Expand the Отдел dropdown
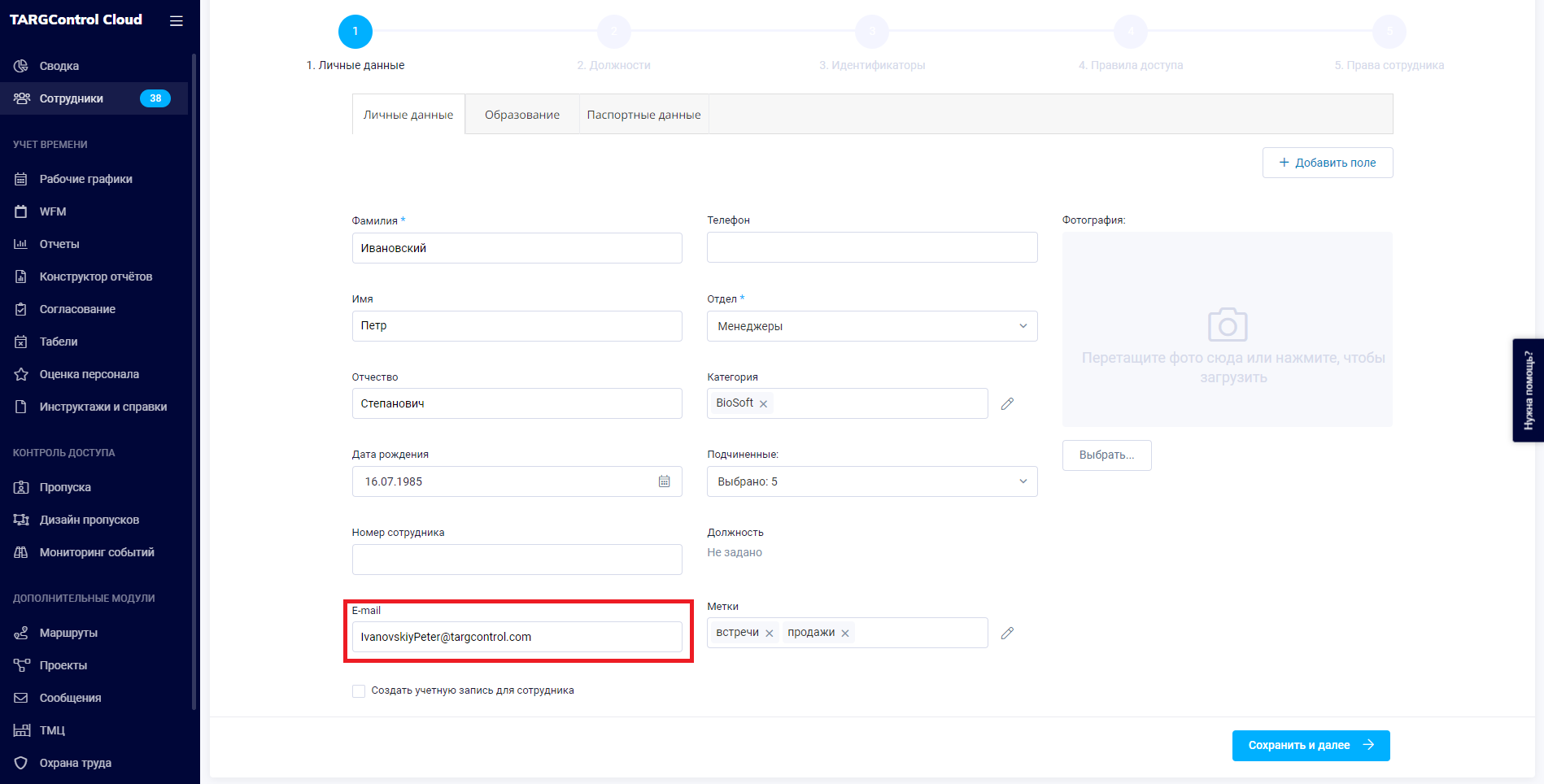 tap(871, 326)
